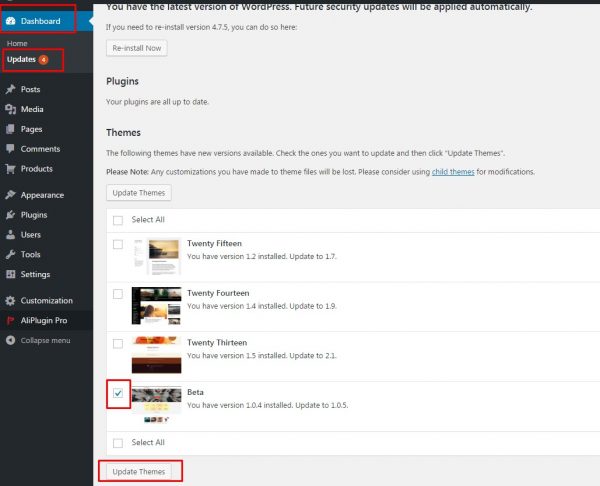Click the Twenty Fourteen theme name
Screen dimensions: 600x486
218,294
